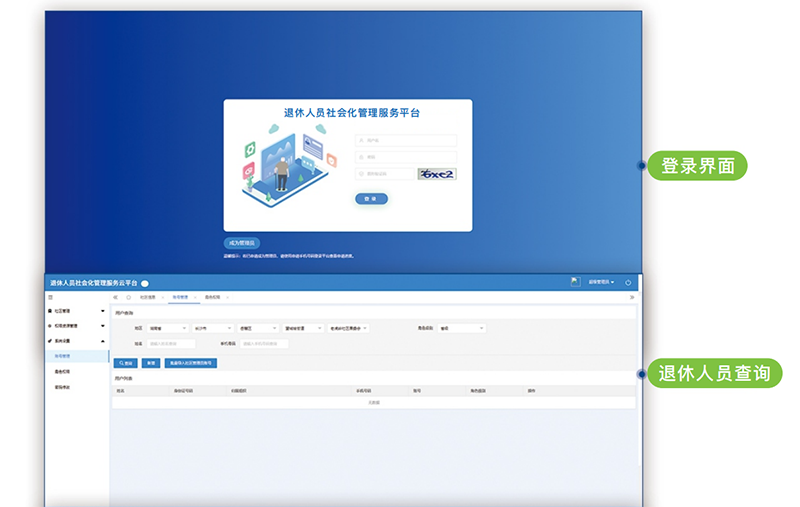Click the double-left arrow tab scroll icon
This screenshot has width=800, height=507.
116,297
